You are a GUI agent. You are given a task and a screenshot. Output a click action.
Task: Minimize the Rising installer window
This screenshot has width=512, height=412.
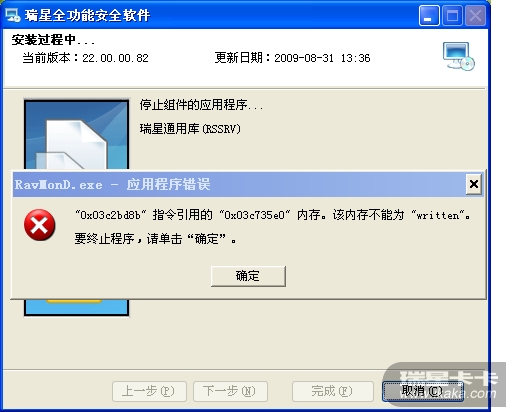coord(429,16)
